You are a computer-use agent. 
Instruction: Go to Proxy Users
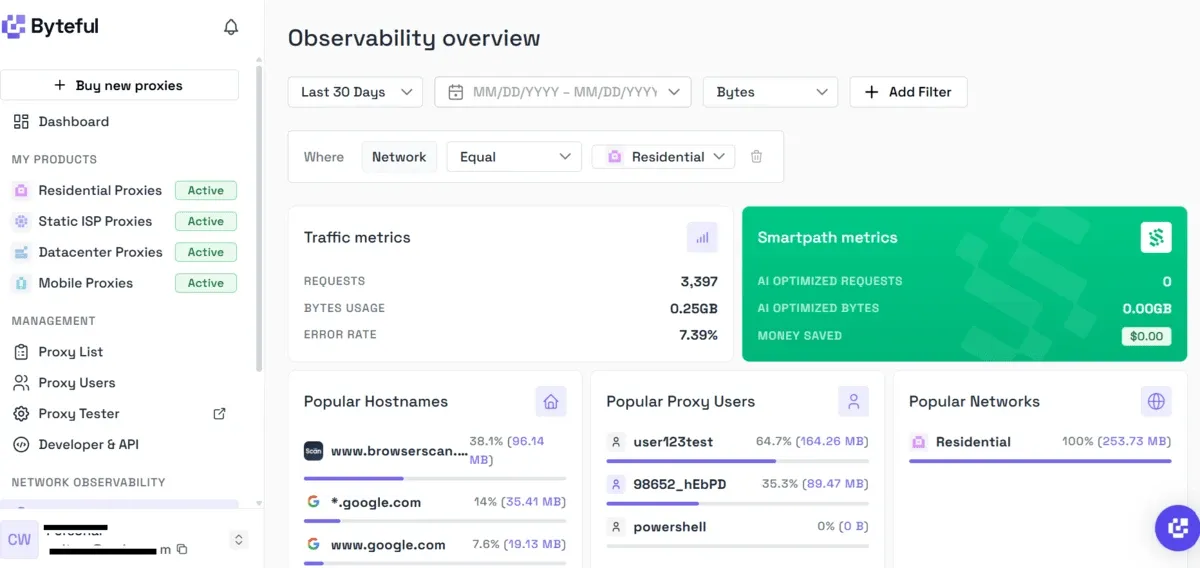[x=77, y=383]
